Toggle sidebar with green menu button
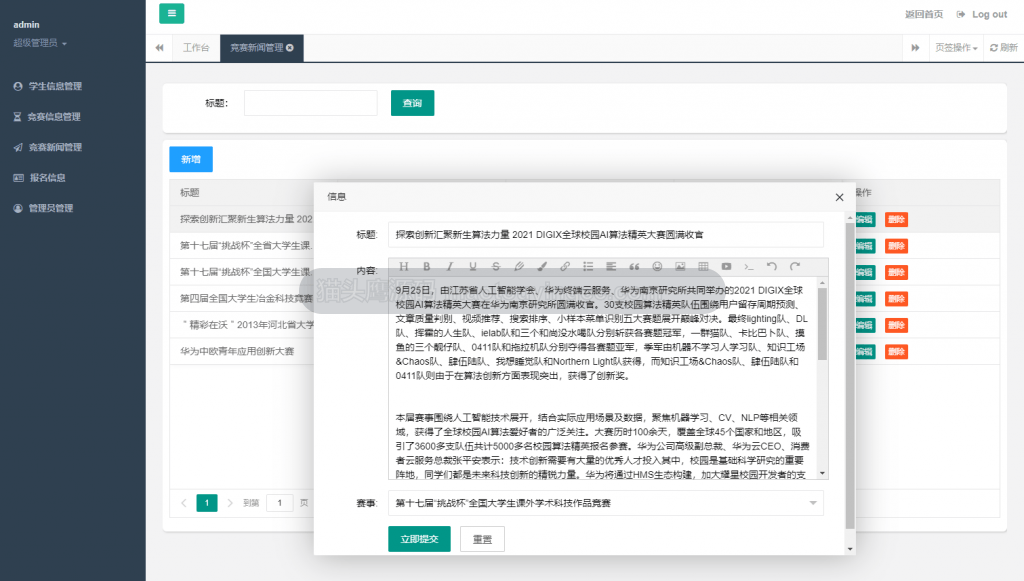 click(x=172, y=13)
